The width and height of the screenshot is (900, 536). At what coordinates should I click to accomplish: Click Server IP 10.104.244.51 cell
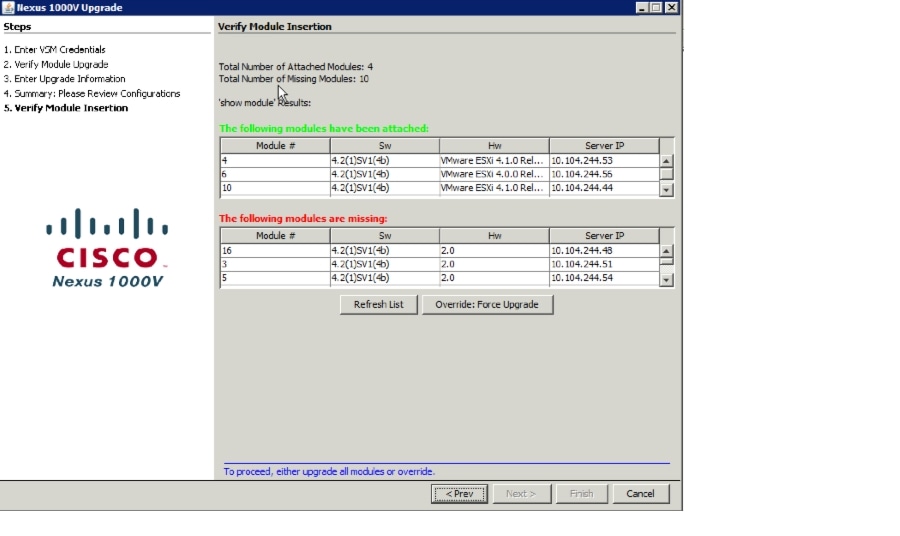tap(604, 264)
